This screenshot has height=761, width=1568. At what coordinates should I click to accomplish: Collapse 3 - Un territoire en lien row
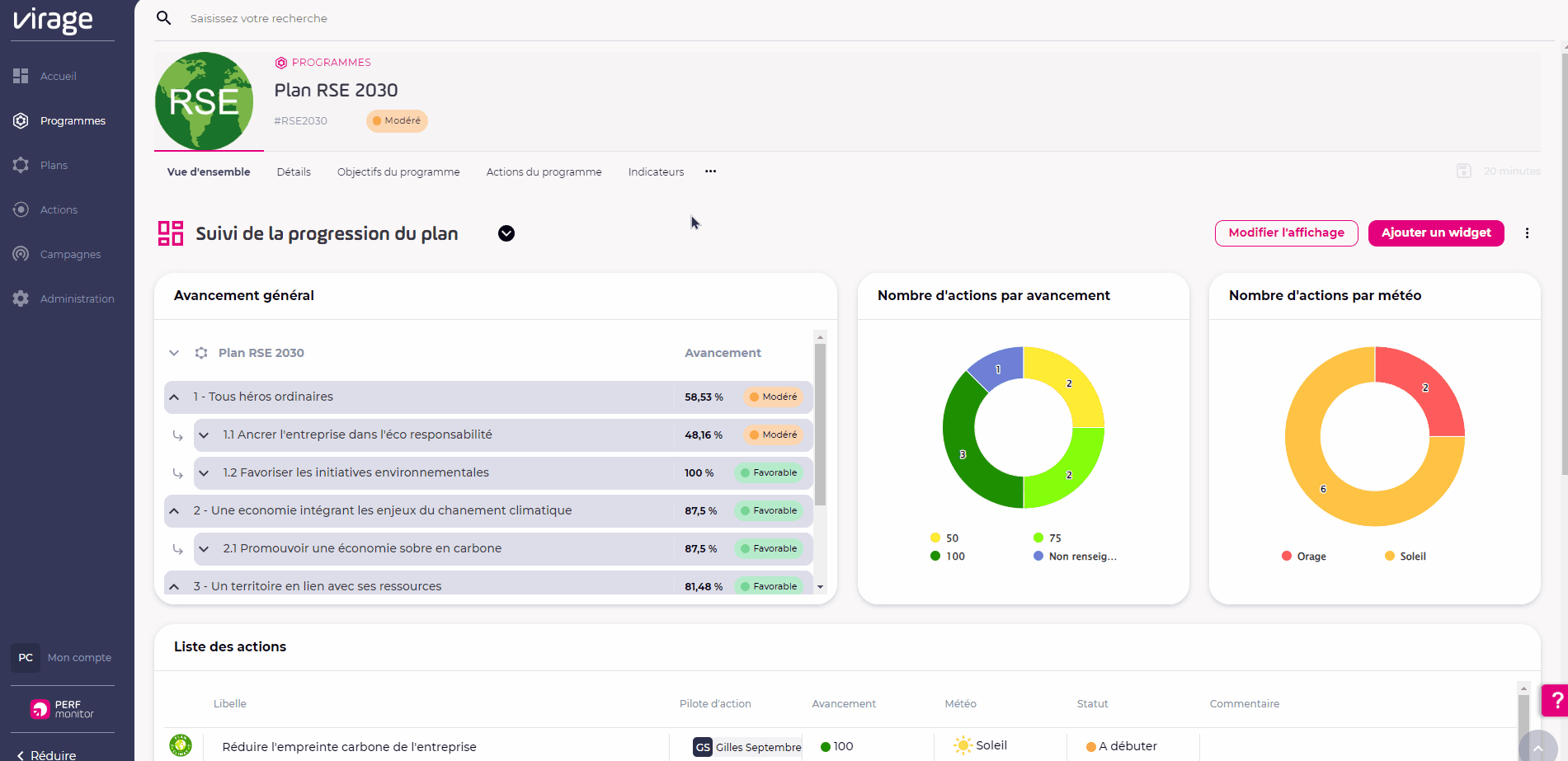174,586
